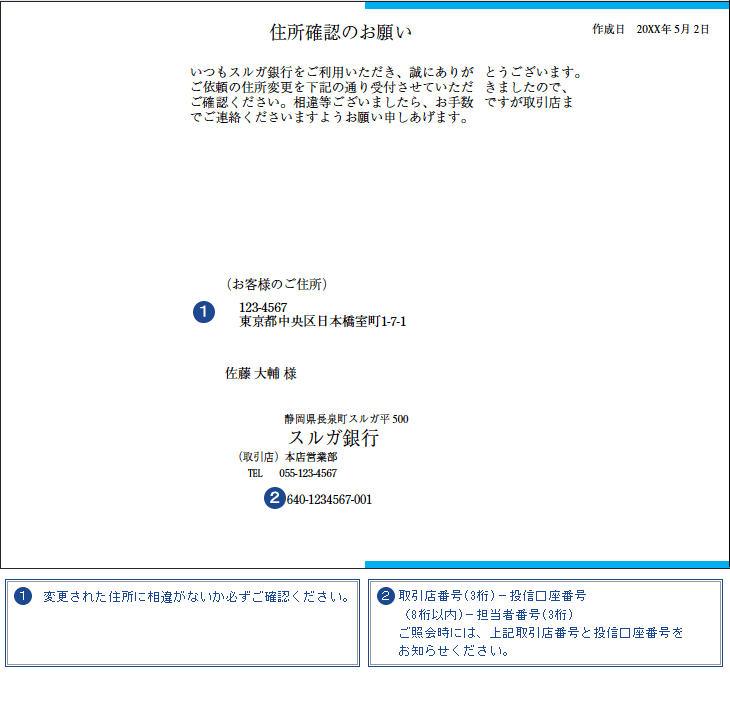
Task: Click note line お知らせください。
Action: [x=454, y=651]
